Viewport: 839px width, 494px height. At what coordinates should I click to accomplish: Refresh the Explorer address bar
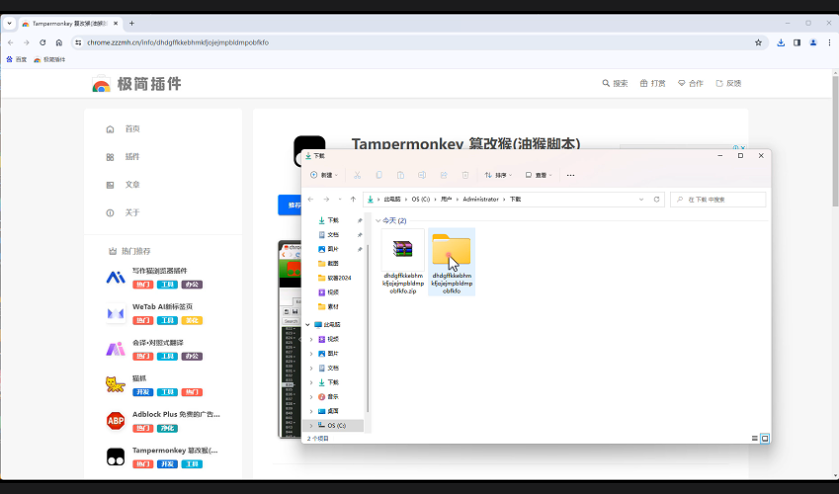click(657, 199)
